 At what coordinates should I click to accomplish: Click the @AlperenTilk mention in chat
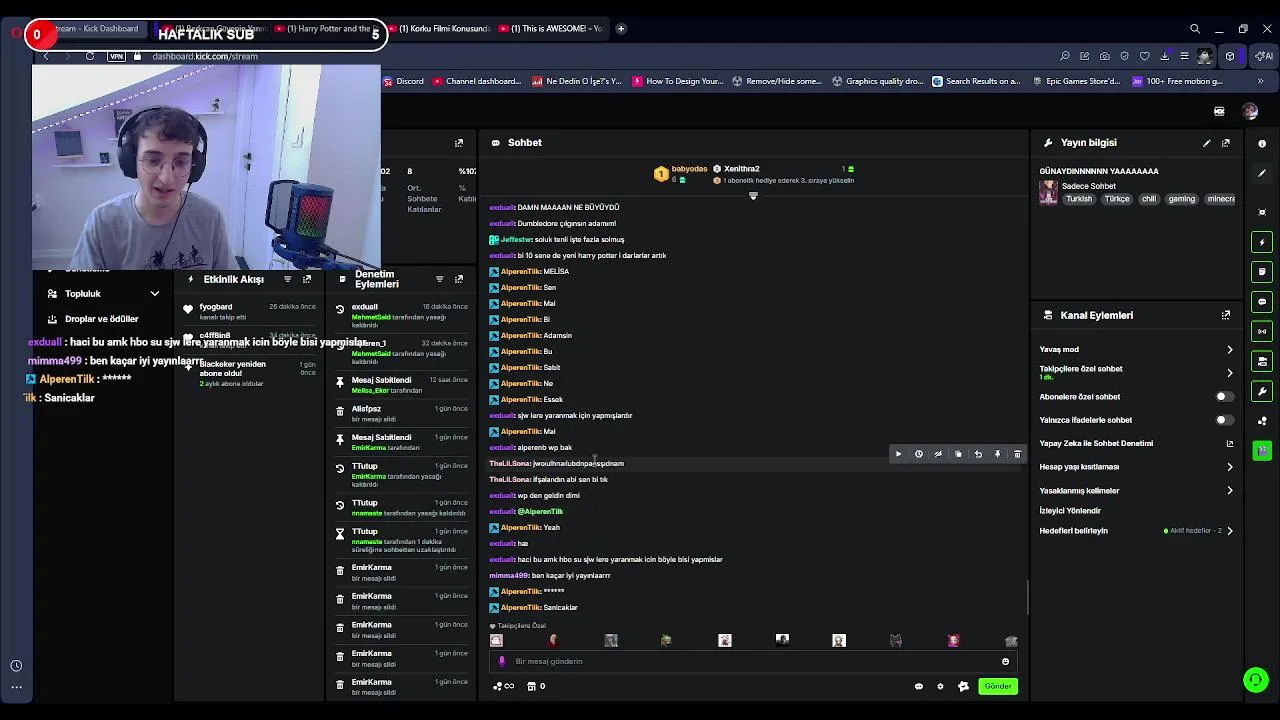tap(540, 511)
